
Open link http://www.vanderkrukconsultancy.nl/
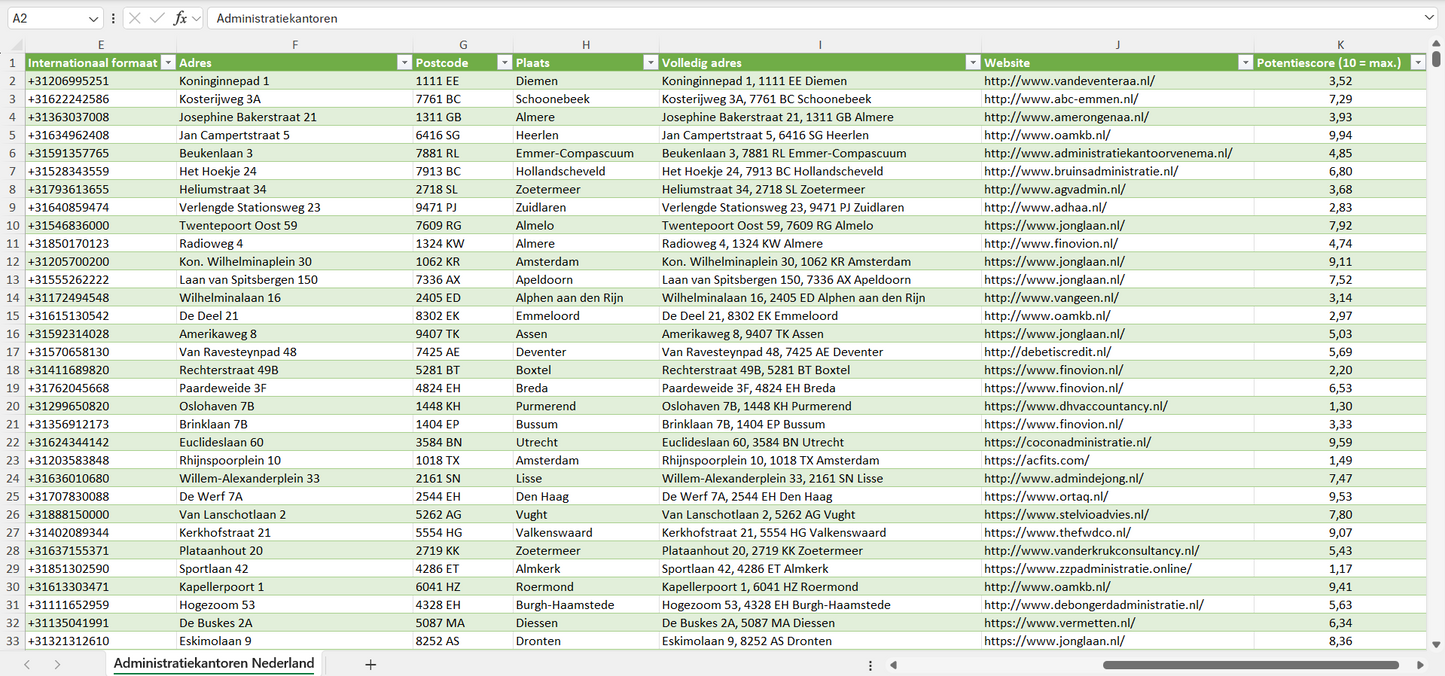(1091, 551)
